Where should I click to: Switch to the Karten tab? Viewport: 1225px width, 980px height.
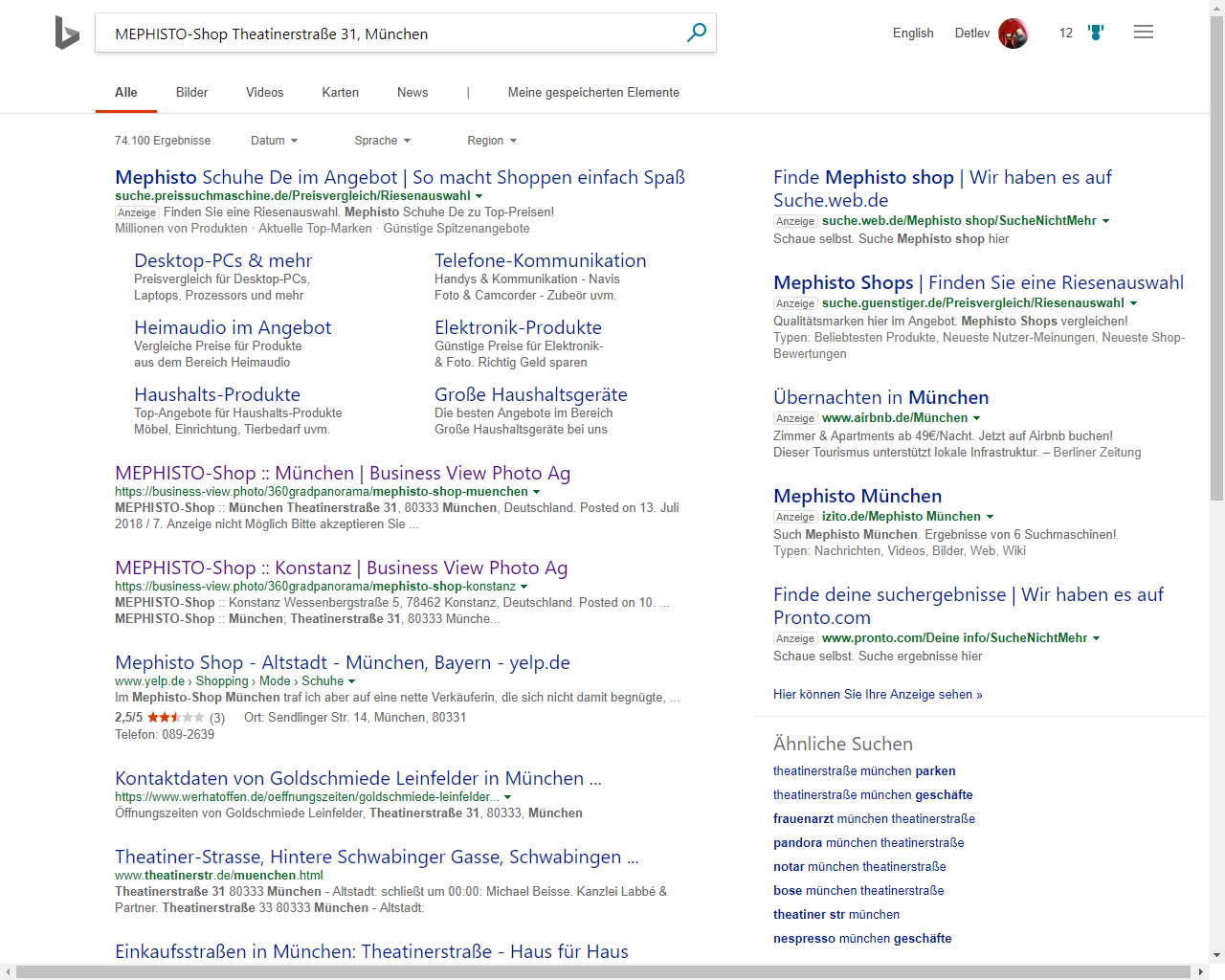340,93
